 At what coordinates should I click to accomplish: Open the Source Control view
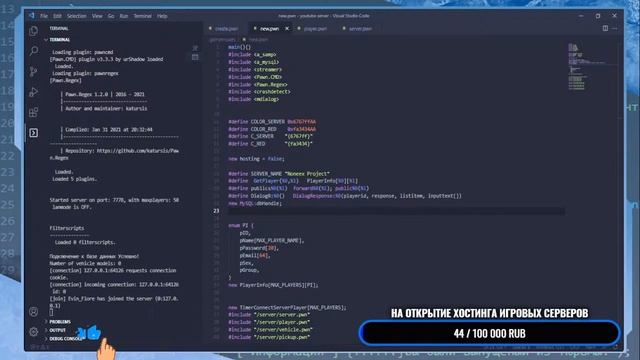tap(33, 72)
